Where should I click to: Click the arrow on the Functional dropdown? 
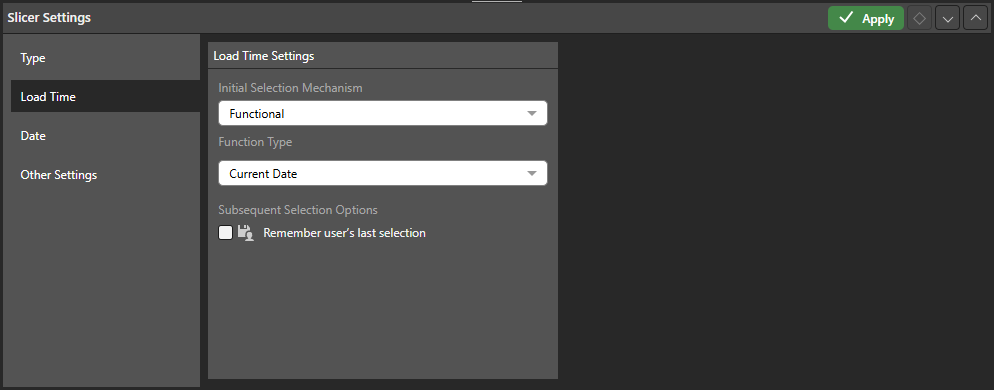[532, 114]
